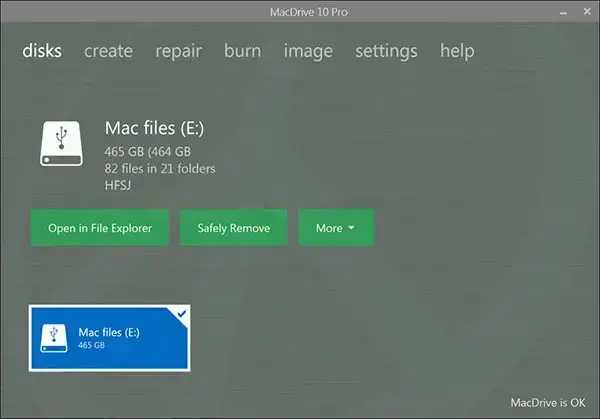The height and width of the screenshot is (419, 600).
Task: Toggle the checkmark on Mac files tile
Action: tap(182, 314)
